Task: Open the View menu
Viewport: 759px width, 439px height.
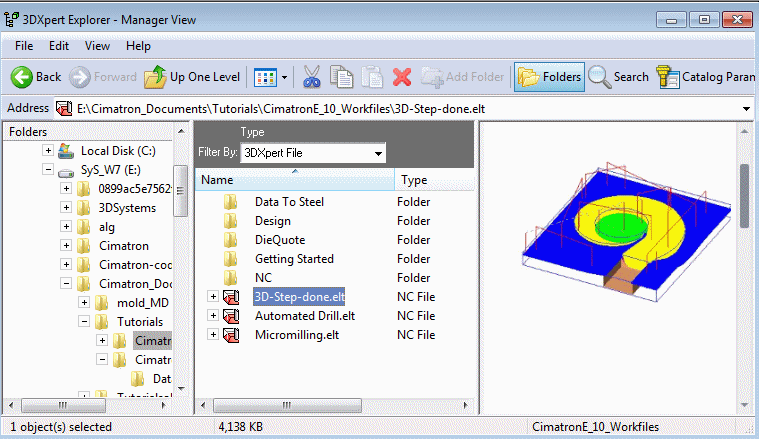Action: 97,46
